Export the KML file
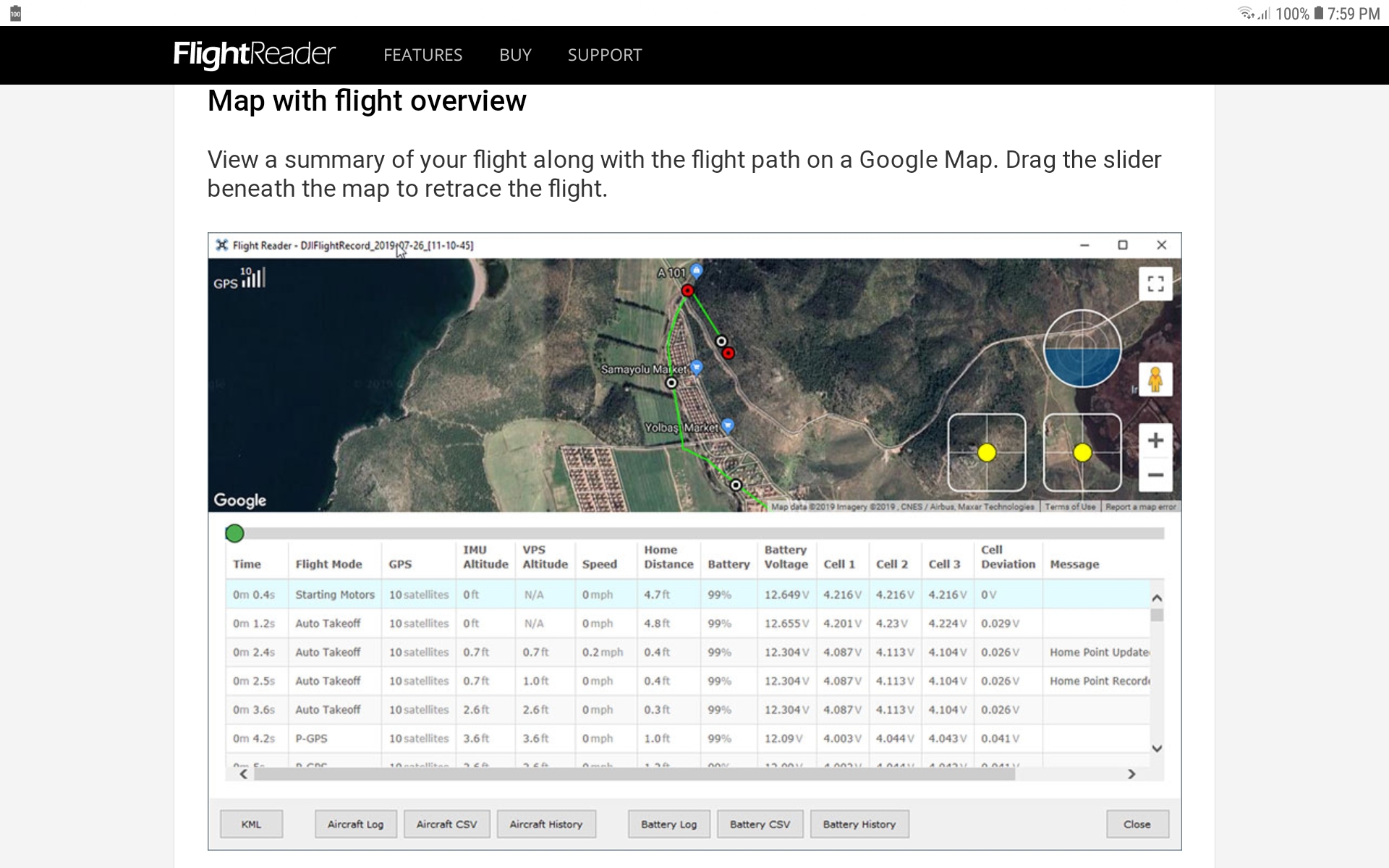The image size is (1389, 868). point(251,824)
